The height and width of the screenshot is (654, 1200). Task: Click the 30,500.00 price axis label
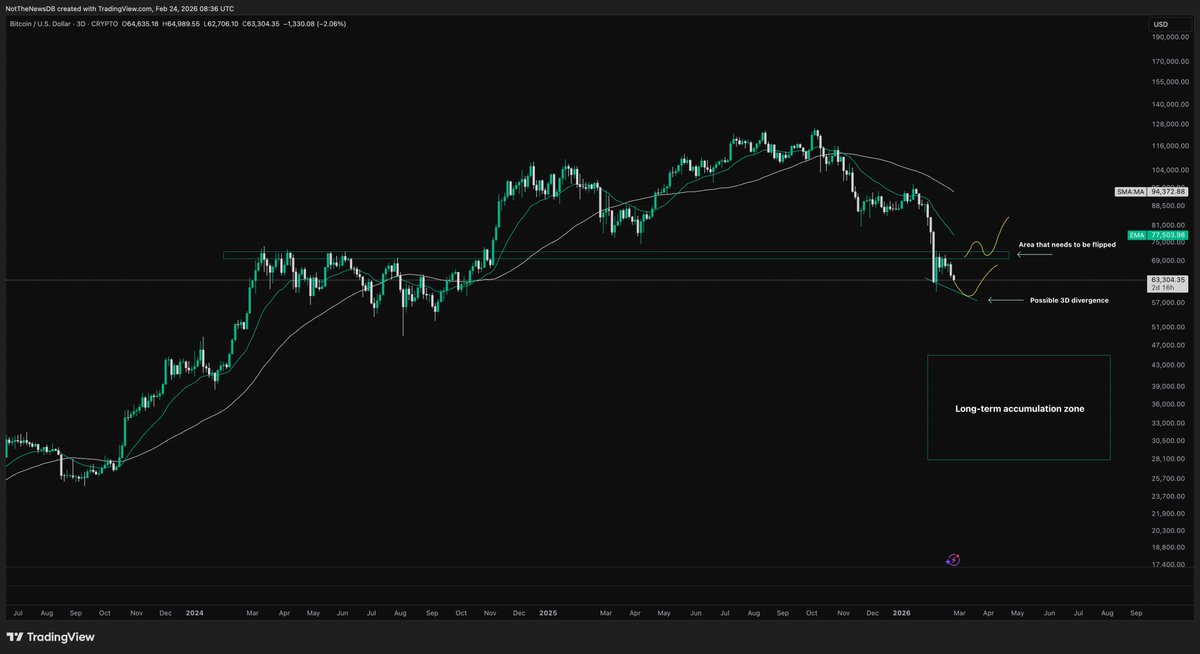coord(1170,441)
